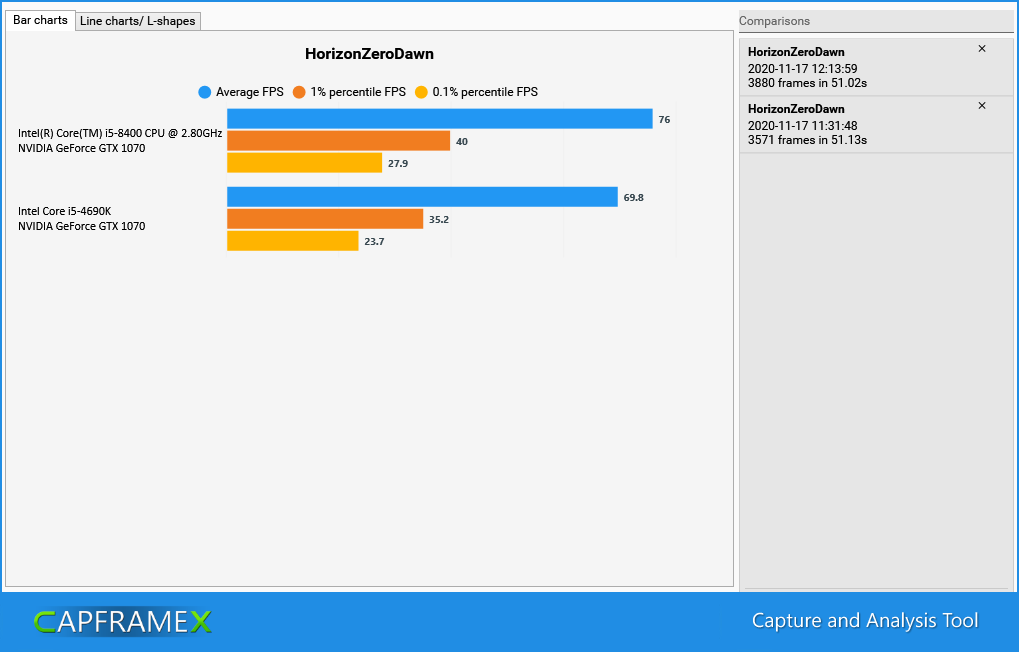Click the Intel Core i5-4690K label
1019x652 pixels.
click(x=65, y=211)
